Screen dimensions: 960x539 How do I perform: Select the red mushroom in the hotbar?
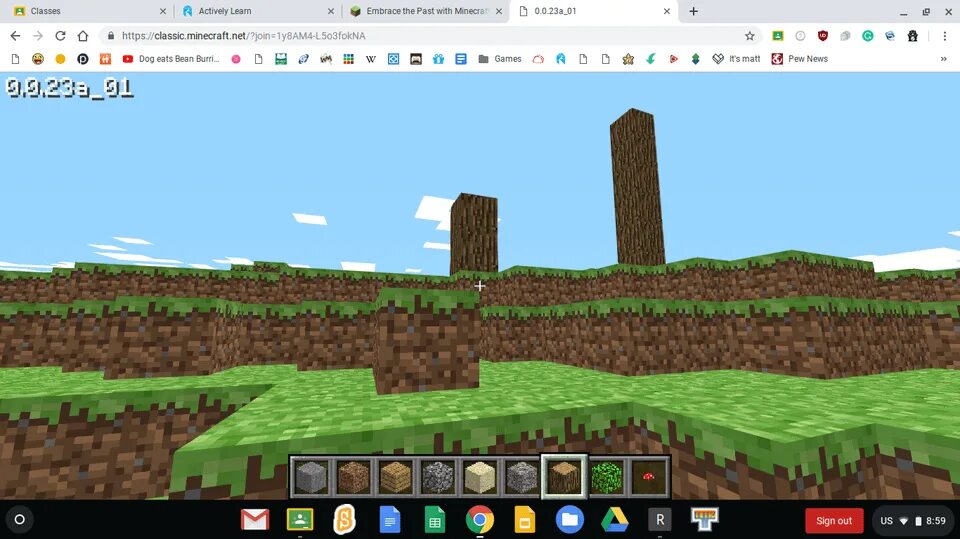648,477
